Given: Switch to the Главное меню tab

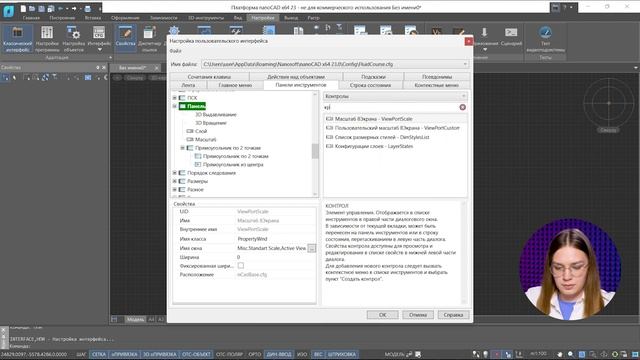Looking at the screenshot, I should [x=235, y=85].
